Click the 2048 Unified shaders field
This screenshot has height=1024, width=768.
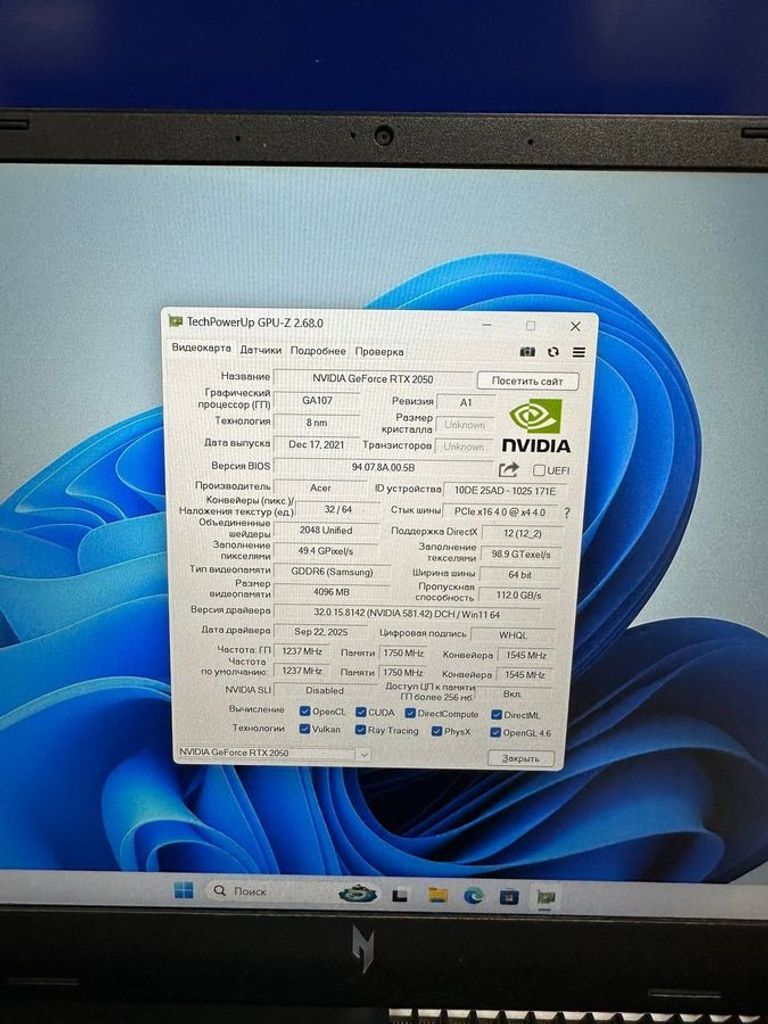(x=326, y=530)
